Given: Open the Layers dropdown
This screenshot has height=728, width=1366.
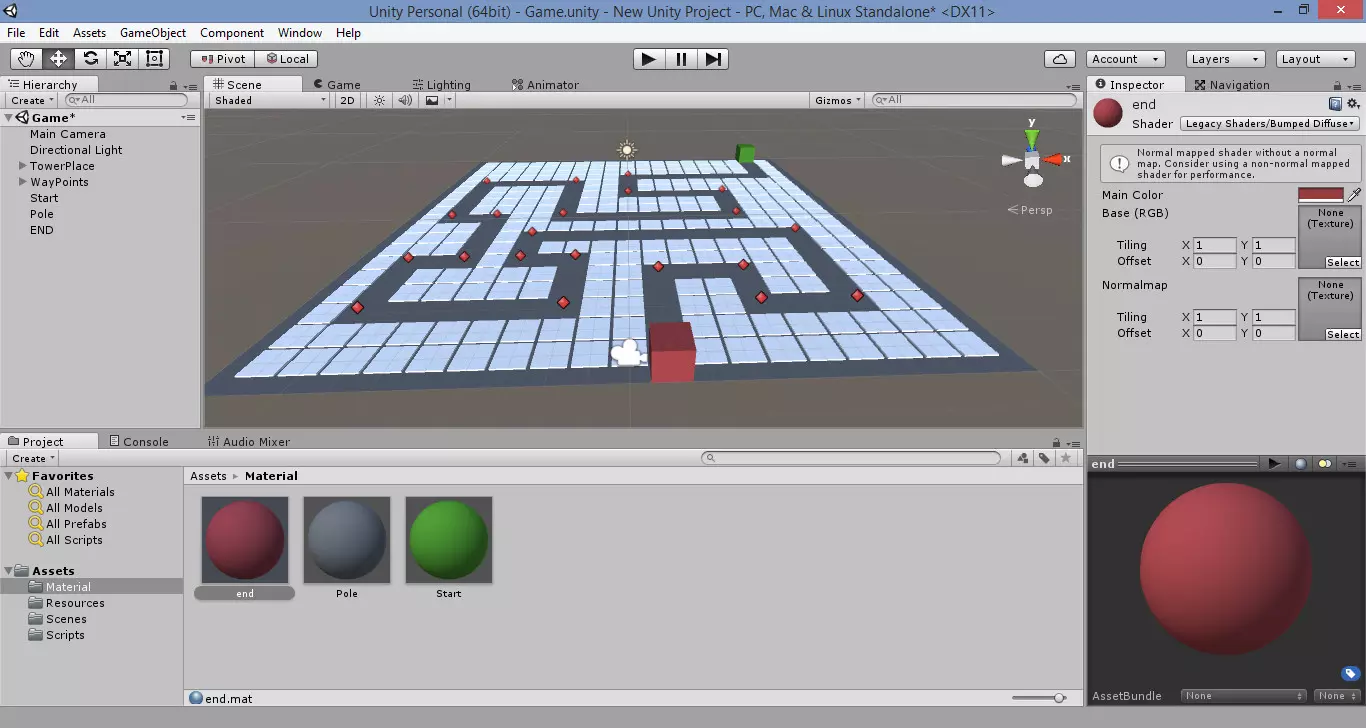Looking at the screenshot, I should (1224, 59).
